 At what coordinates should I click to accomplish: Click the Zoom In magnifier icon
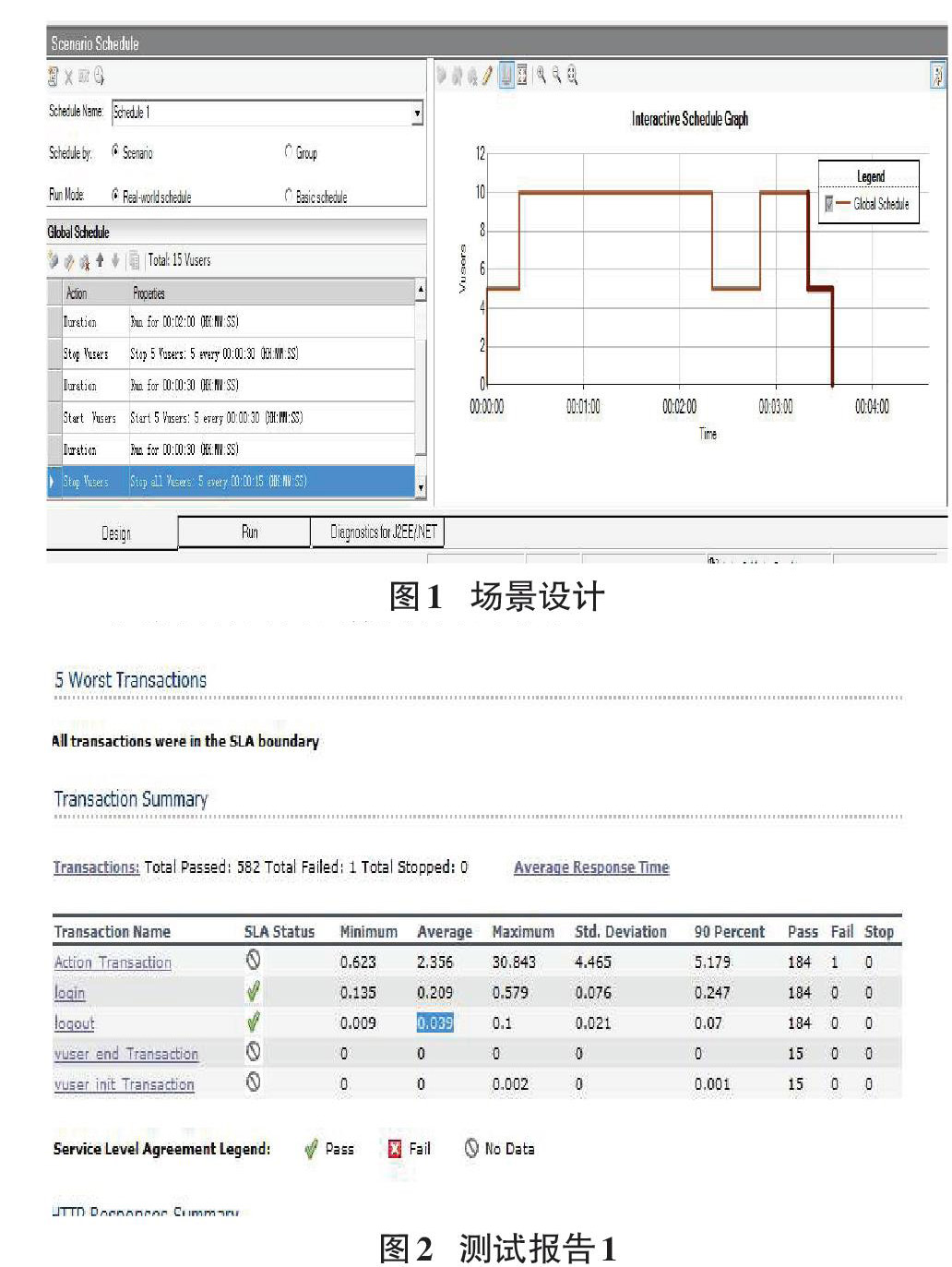(541, 75)
